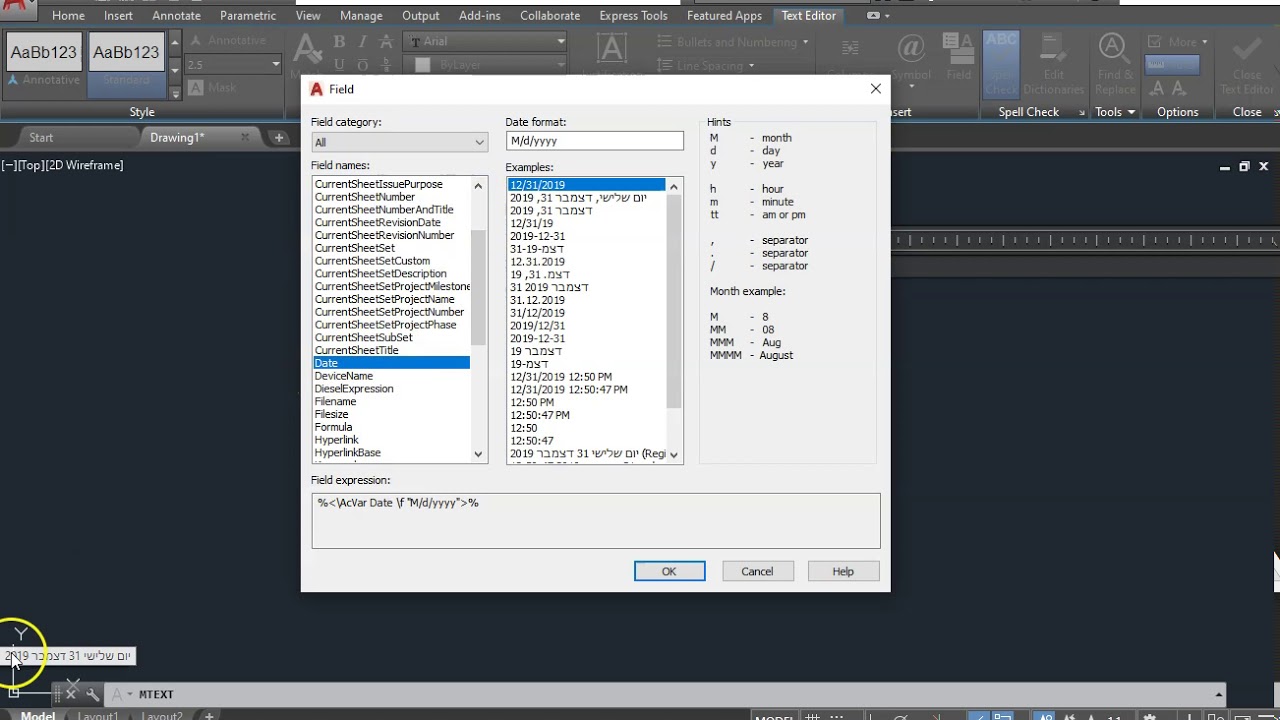Select DieselExpression in the Field names list
Image resolution: width=1280 pixels, height=720 pixels.
pyautogui.click(x=354, y=389)
